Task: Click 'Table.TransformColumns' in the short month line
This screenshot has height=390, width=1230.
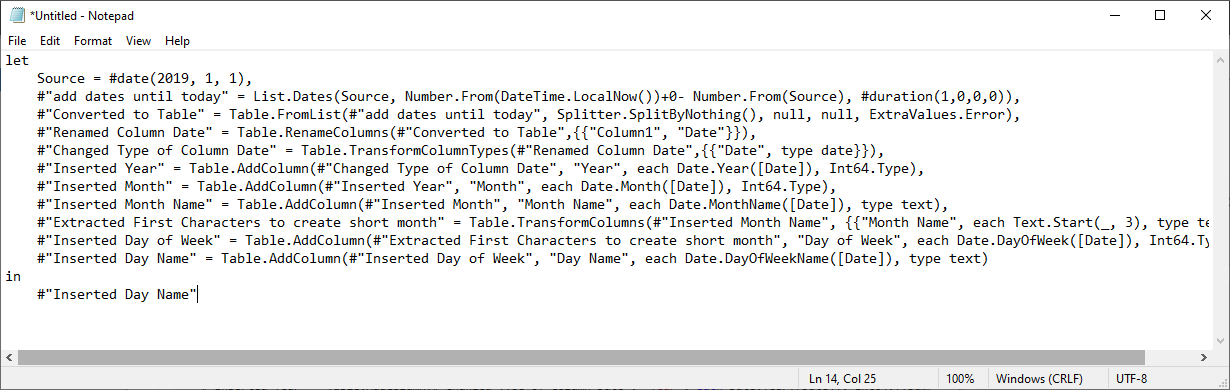Action: 557,222
